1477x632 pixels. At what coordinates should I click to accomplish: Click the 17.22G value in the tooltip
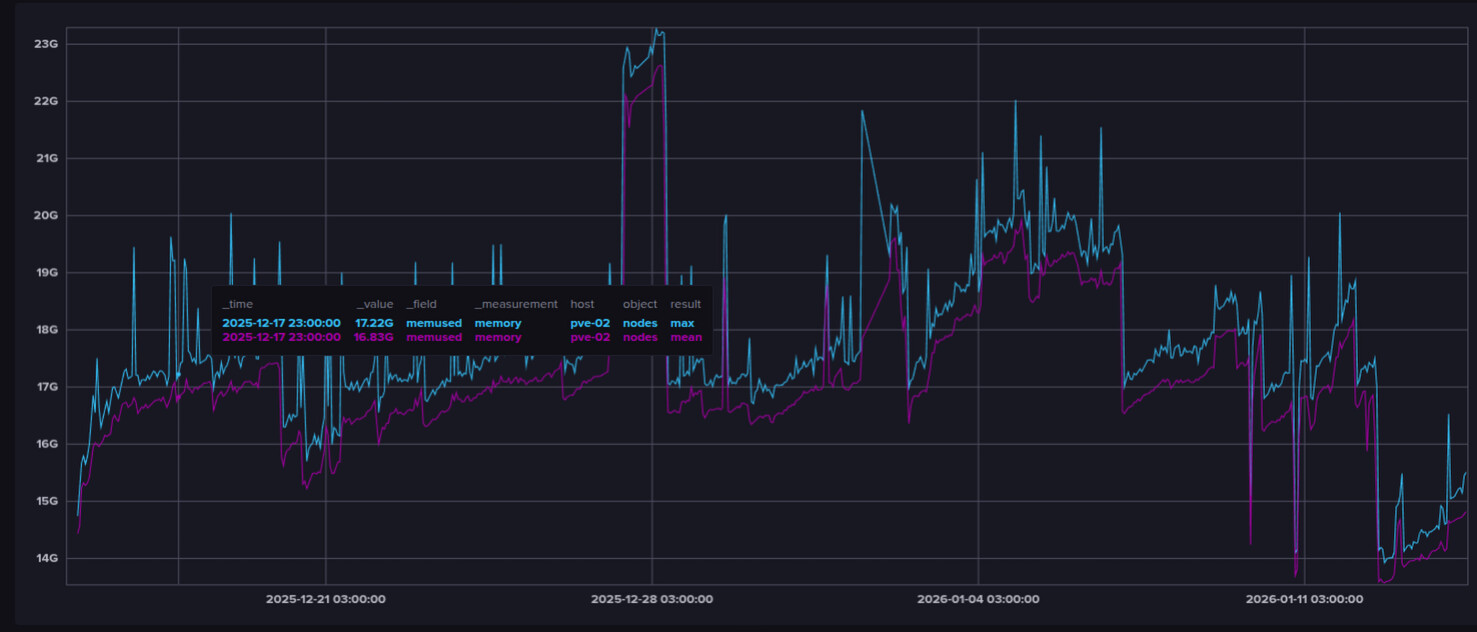374,323
